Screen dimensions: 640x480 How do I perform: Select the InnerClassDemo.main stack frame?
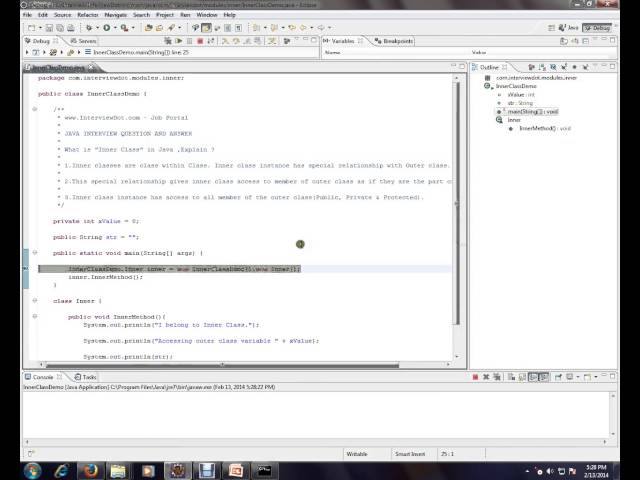[x=141, y=52]
